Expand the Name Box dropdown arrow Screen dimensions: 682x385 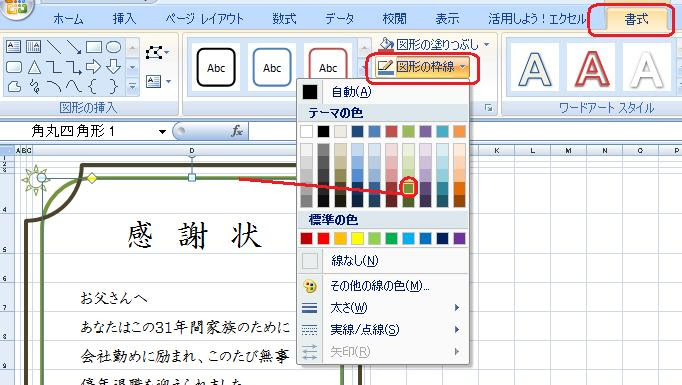[162, 131]
